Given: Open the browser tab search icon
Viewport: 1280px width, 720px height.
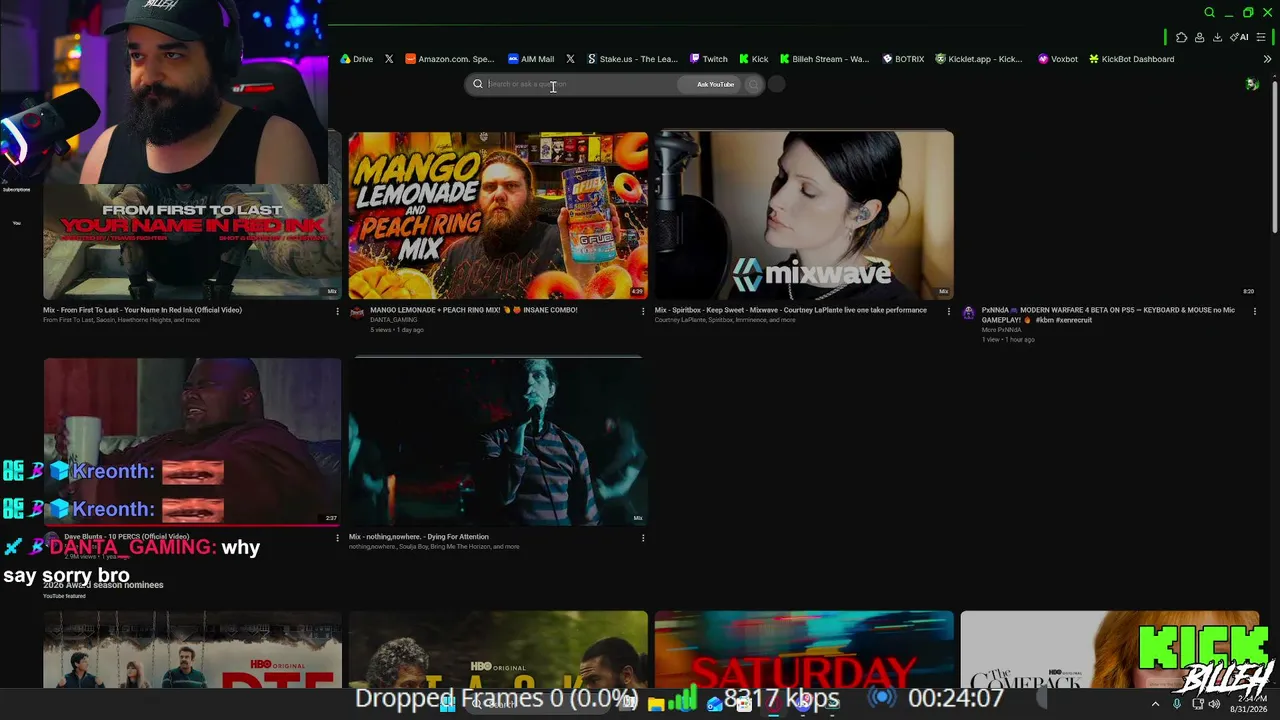Looking at the screenshot, I should (1209, 12).
